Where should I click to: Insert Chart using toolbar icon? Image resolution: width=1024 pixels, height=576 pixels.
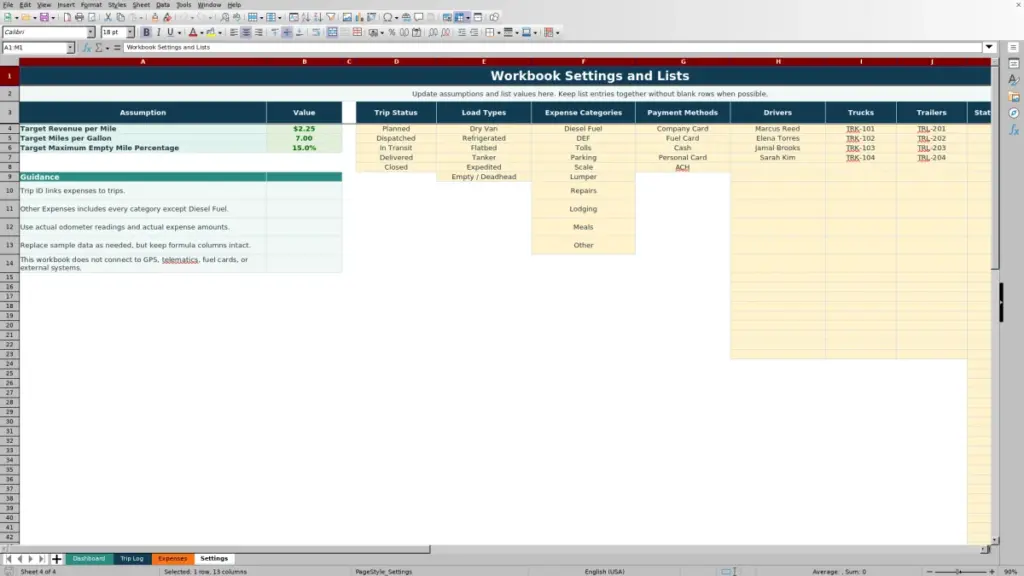[359, 17]
